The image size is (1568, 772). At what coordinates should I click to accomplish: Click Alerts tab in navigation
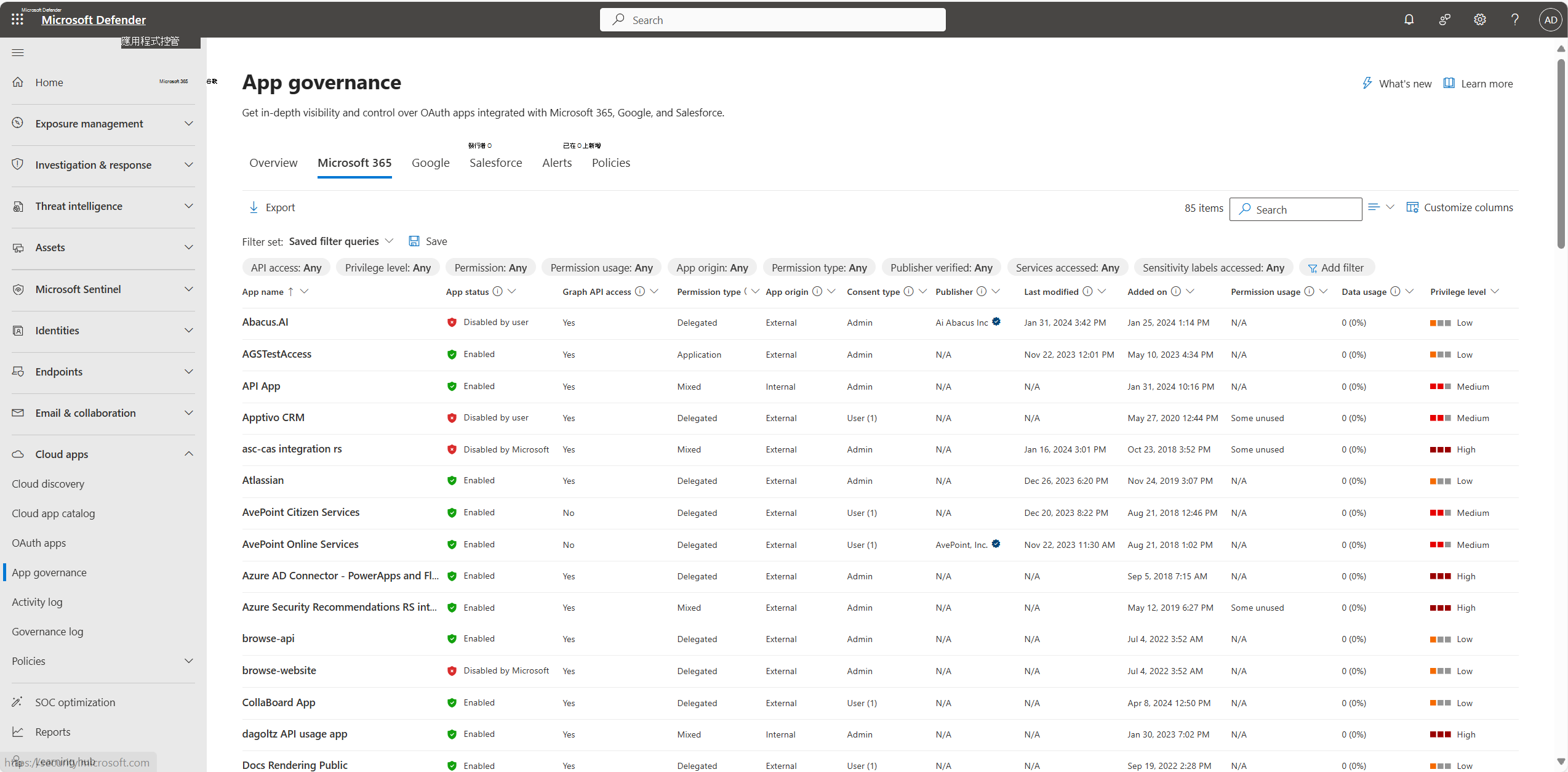(x=557, y=162)
